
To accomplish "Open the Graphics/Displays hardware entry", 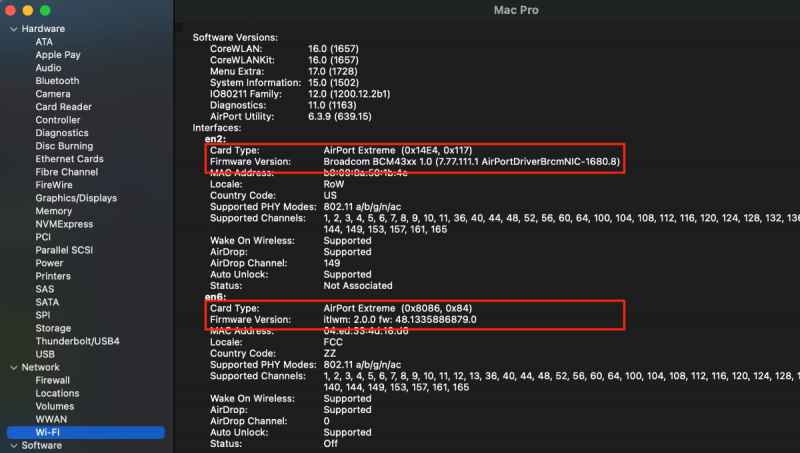I will pyautogui.click(x=76, y=198).
